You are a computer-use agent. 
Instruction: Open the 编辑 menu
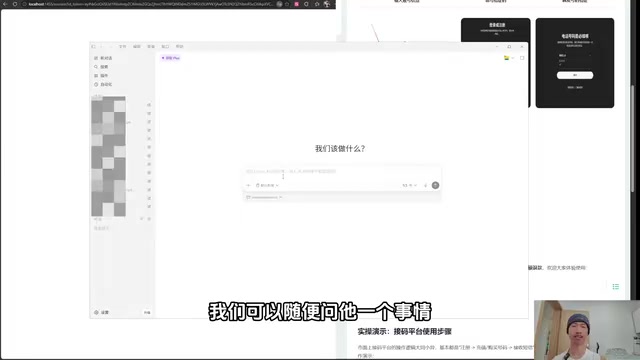pyautogui.click(x=137, y=47)
